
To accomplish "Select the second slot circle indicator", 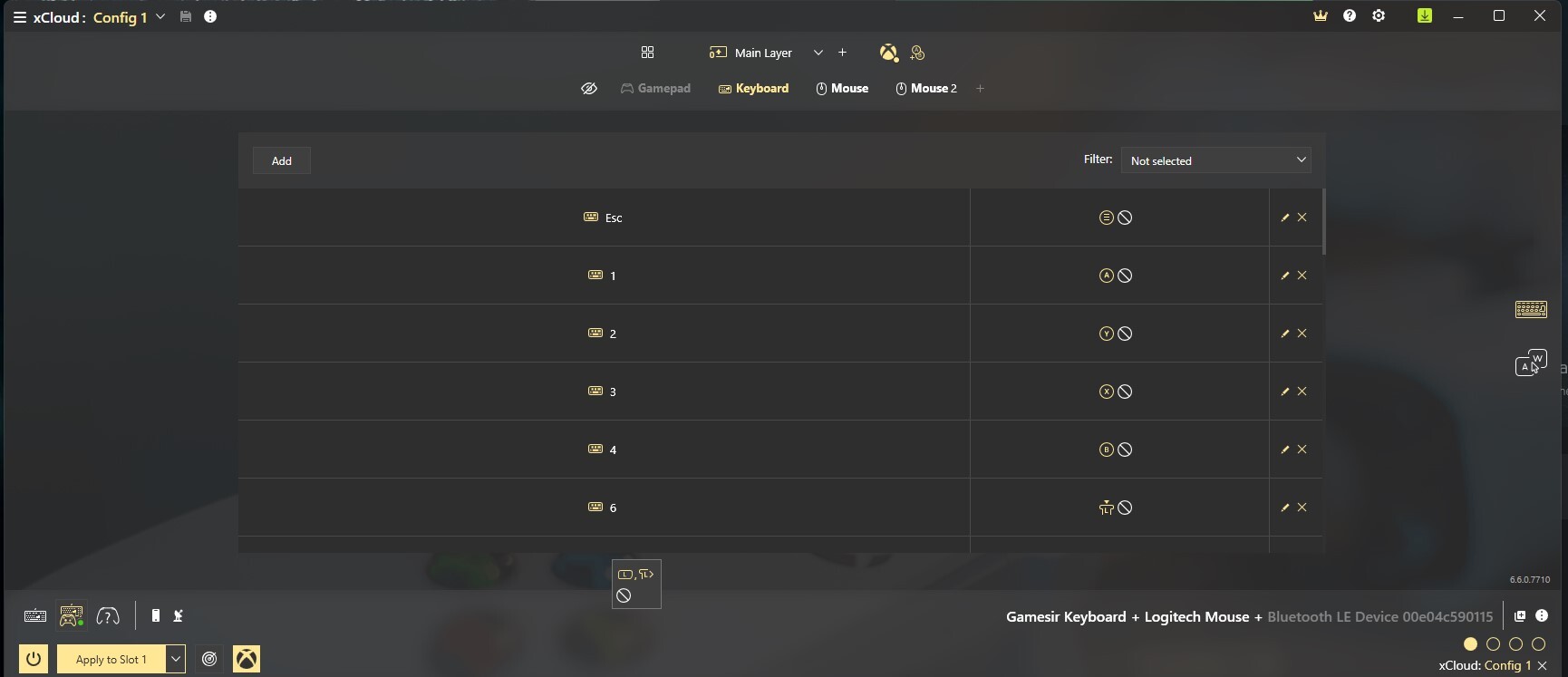I will (1493, 644).
